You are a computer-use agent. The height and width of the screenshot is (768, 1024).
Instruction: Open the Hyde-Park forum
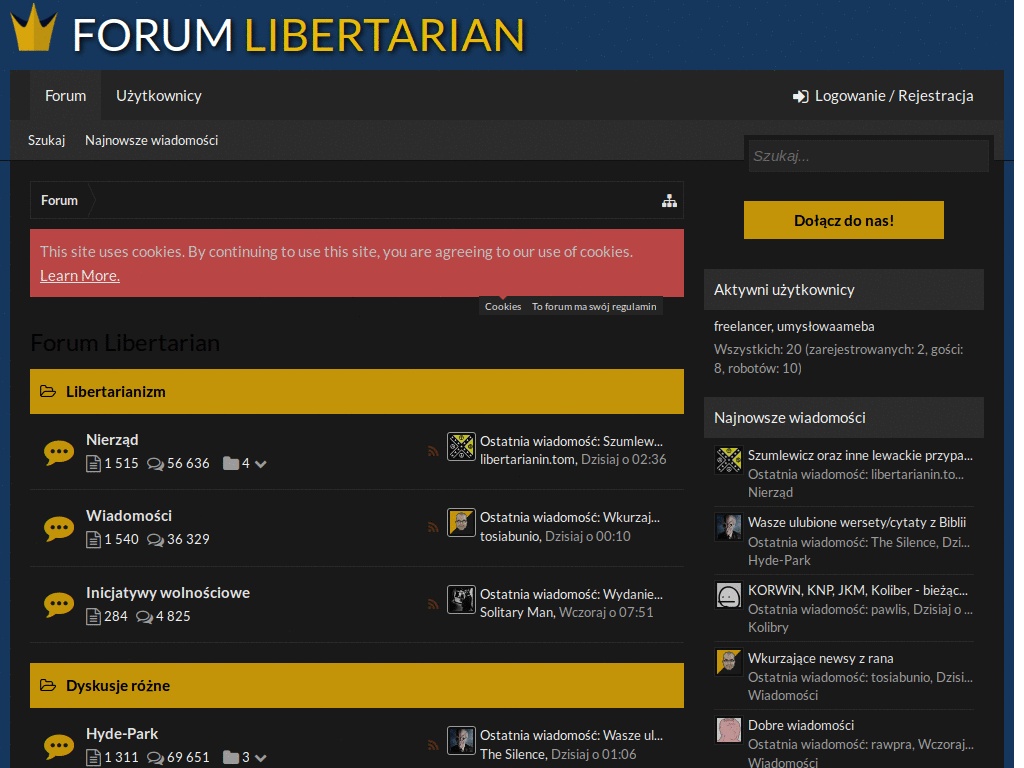(x=122, y=734)
